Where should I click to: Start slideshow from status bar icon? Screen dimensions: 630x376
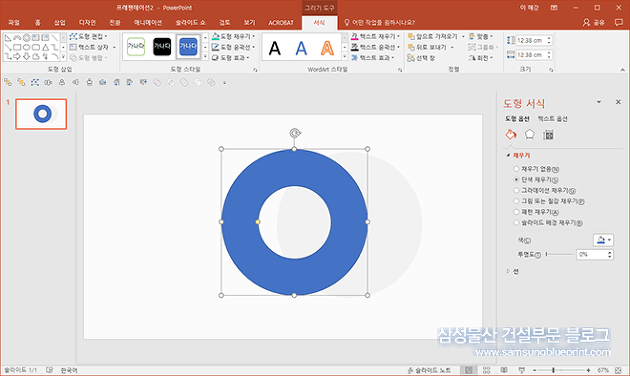click(x=522, y=370)
